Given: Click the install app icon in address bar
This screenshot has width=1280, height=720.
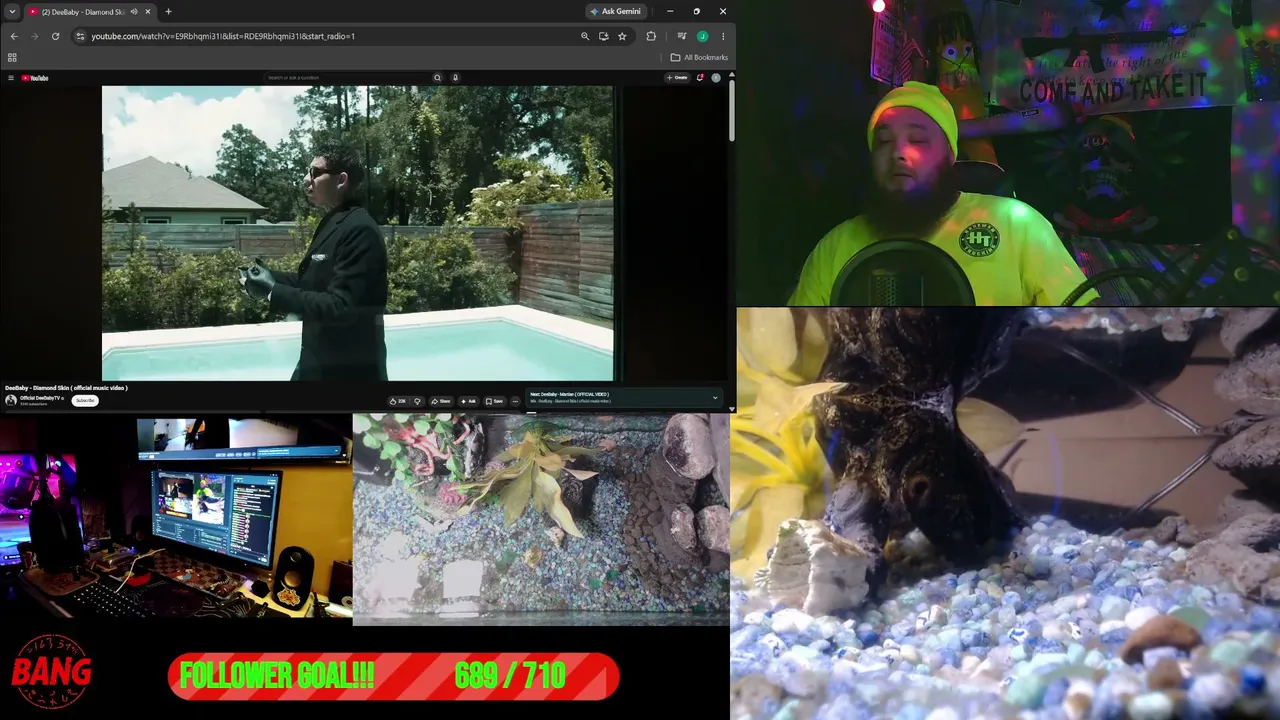Looking at the screenshot, I should (603, 36).
